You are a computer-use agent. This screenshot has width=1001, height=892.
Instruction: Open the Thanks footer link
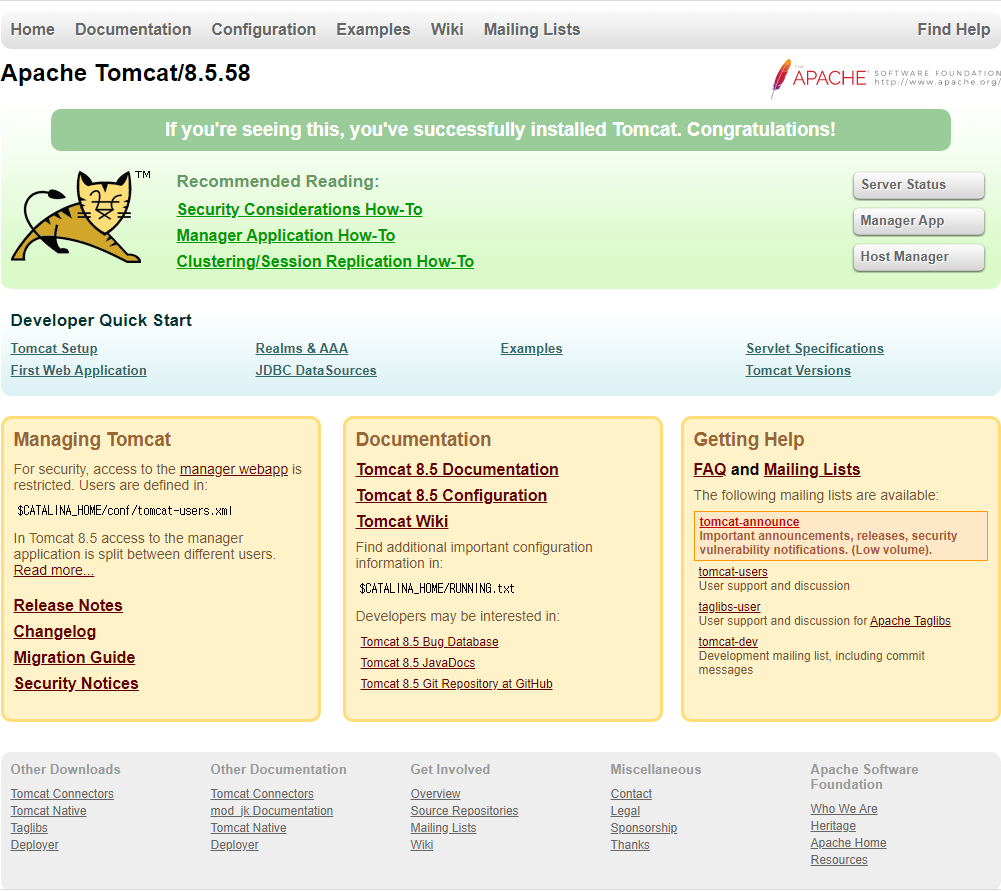(630, 845)
